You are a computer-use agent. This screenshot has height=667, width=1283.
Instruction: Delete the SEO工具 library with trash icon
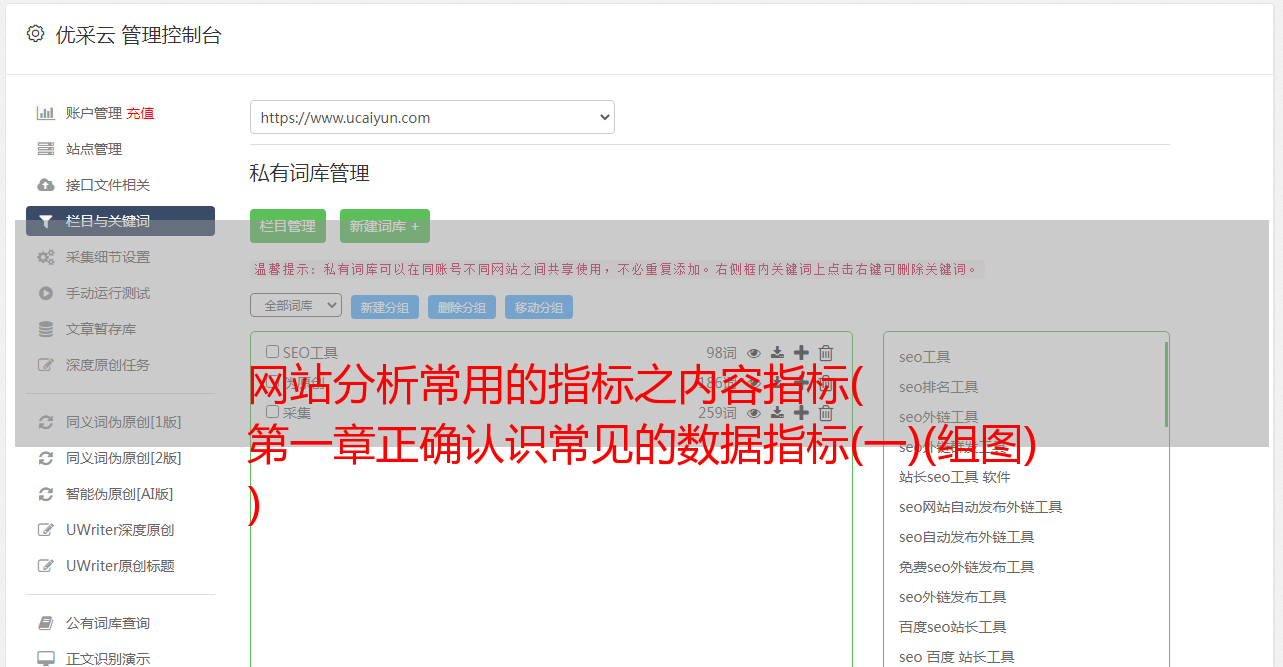826,352
